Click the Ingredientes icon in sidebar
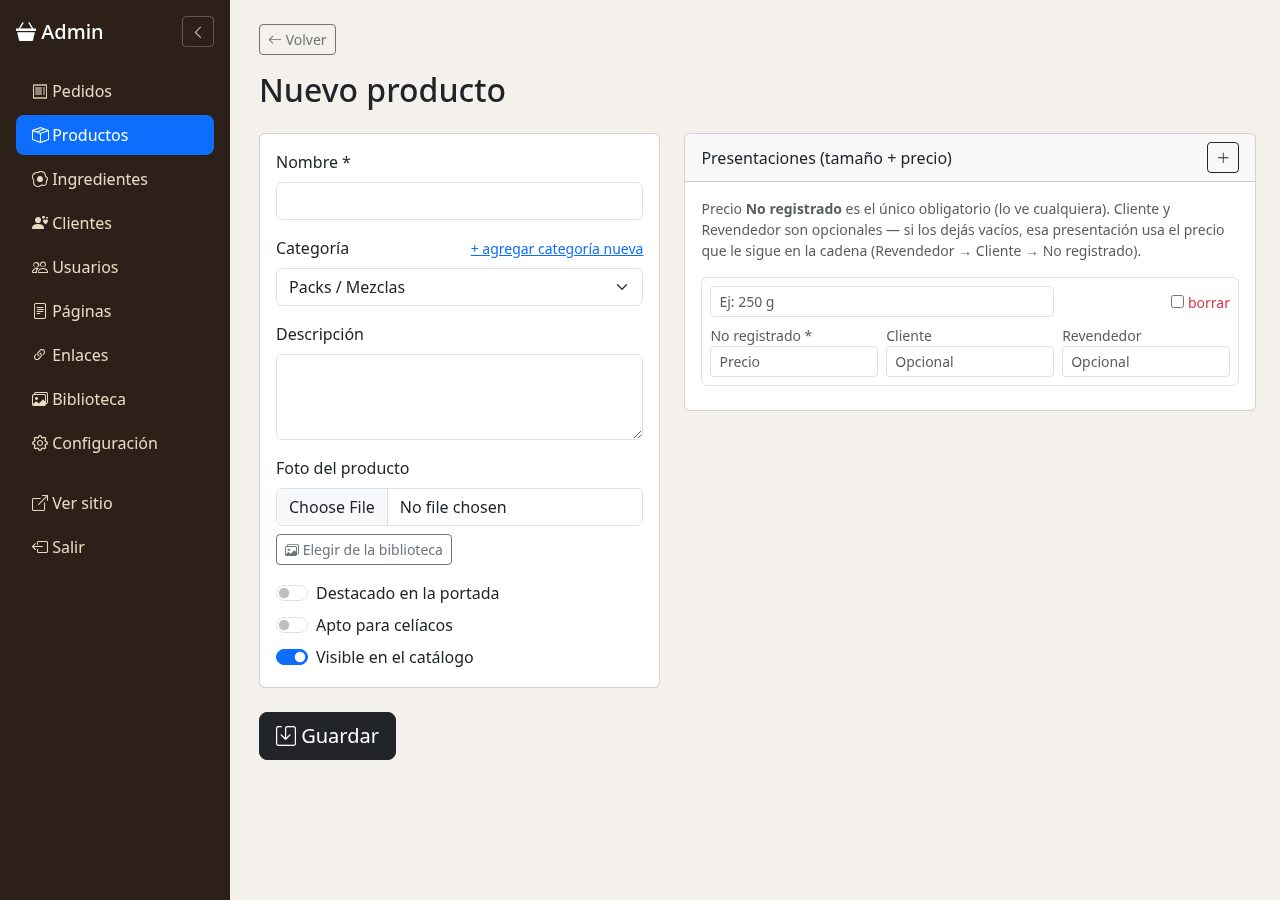Image resolution: width=1280 pixels, height=900 pixels. (40, 179)
